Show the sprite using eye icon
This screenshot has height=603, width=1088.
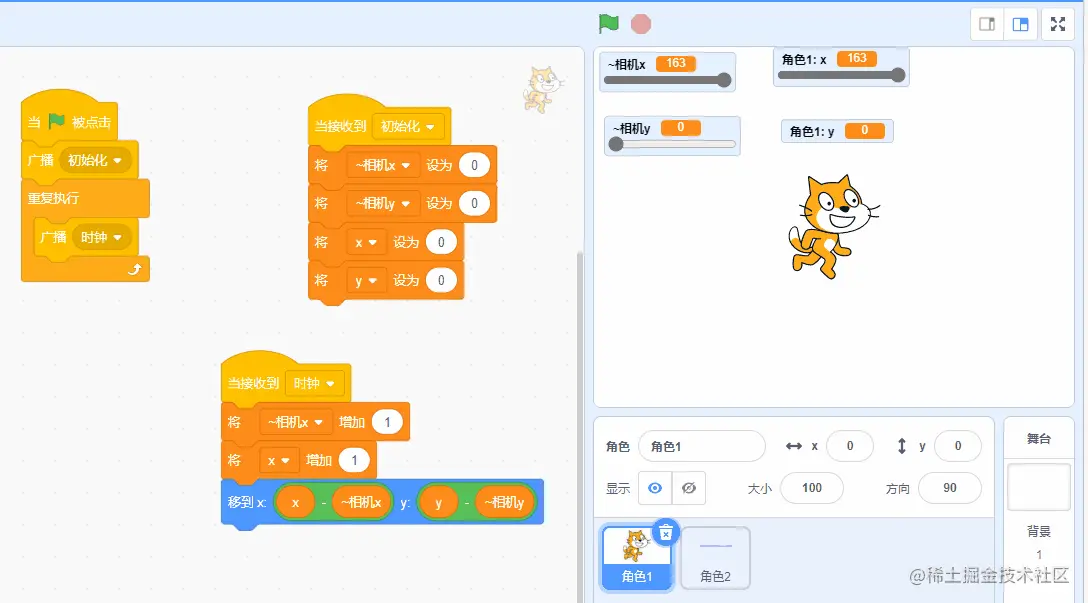point(654,488)
